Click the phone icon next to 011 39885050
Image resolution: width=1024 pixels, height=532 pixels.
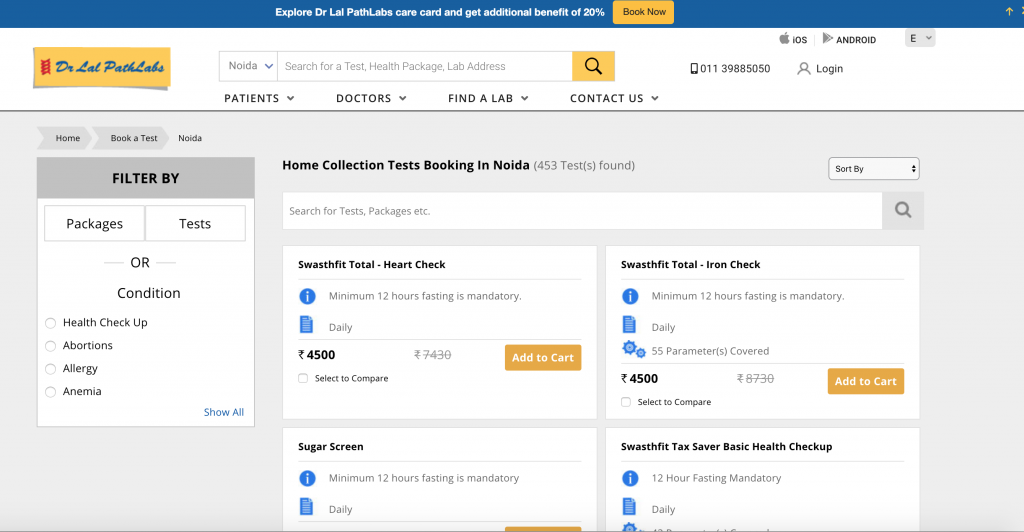(694, 69)
